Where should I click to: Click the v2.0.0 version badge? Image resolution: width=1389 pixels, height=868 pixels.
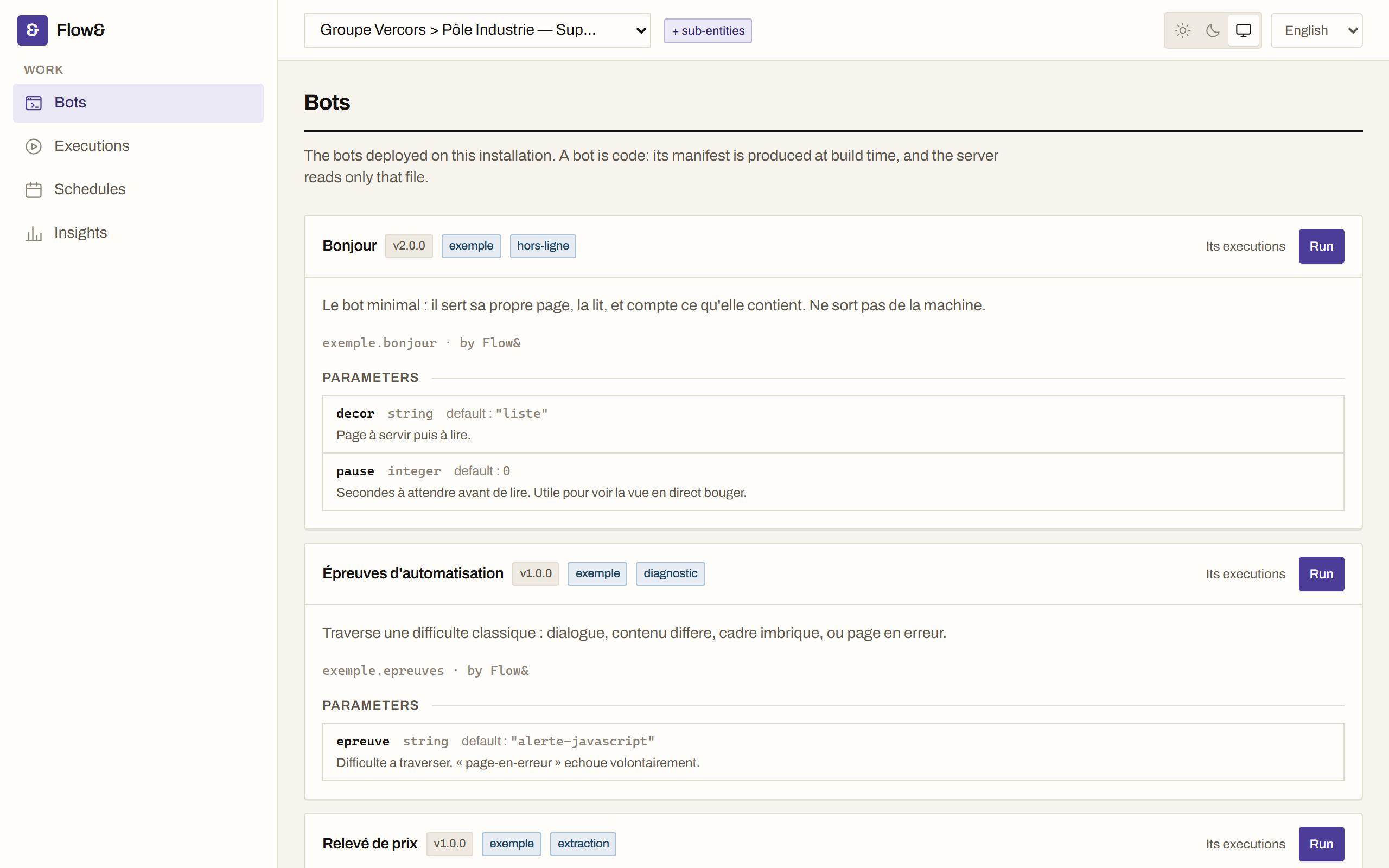pyautogui.click(x=409, y=246)
